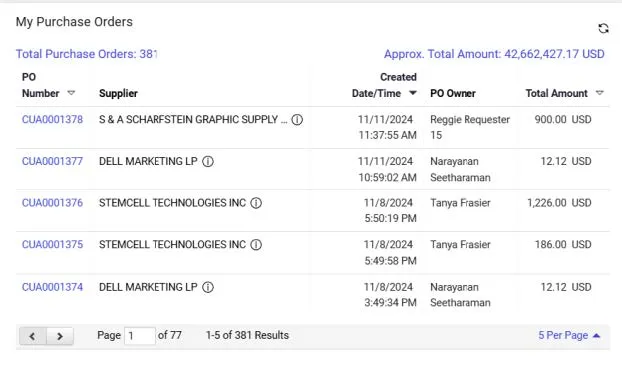This screenshot has width=622, height=370.
Task: Show info icon on CUA0001377 Dell Marketing row
Action: [x=208, y=161]
